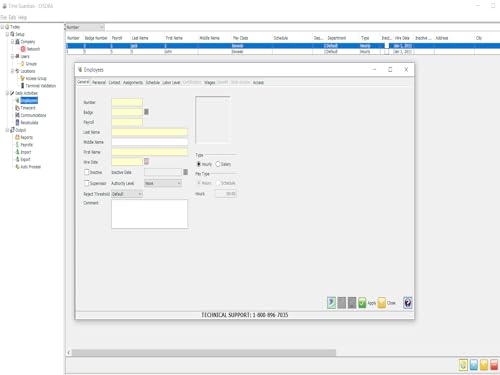Switch to the Personal tab
Screen dimensions: 500x375
point(99,82)
